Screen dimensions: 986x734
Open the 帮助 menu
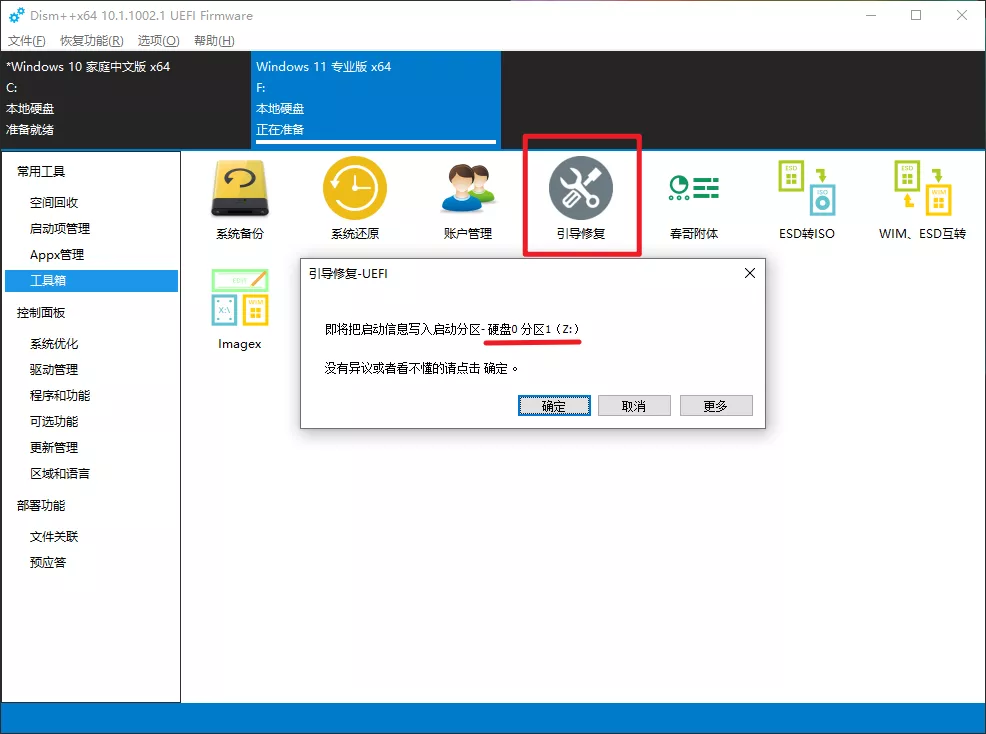(x=213, y=41)
